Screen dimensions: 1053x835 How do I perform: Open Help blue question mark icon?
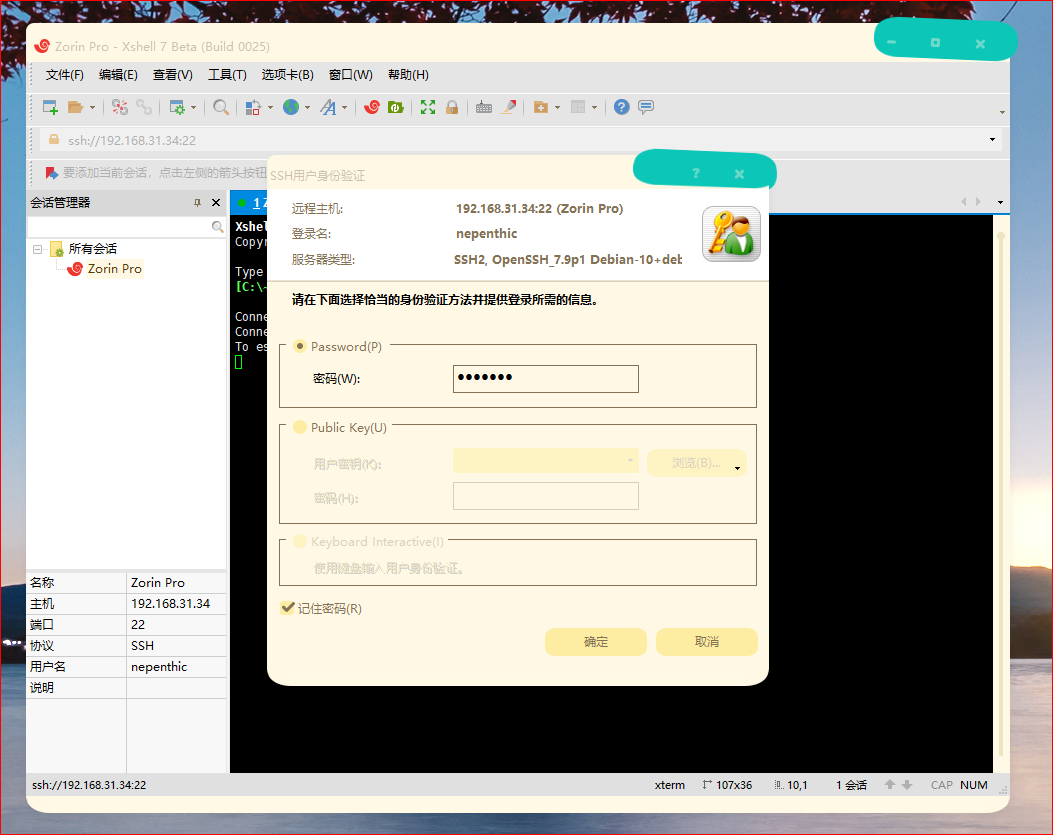tap(622, 107)
